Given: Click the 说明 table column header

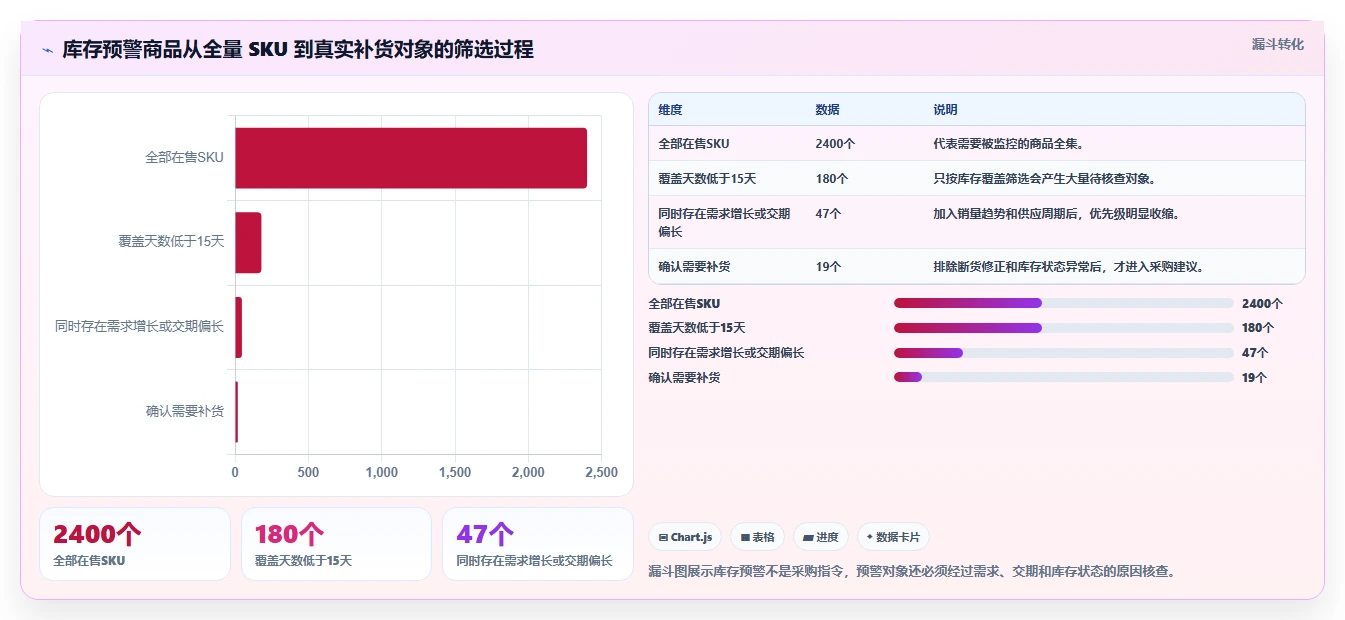Looking at the screenshot, I should pos(945,109).
